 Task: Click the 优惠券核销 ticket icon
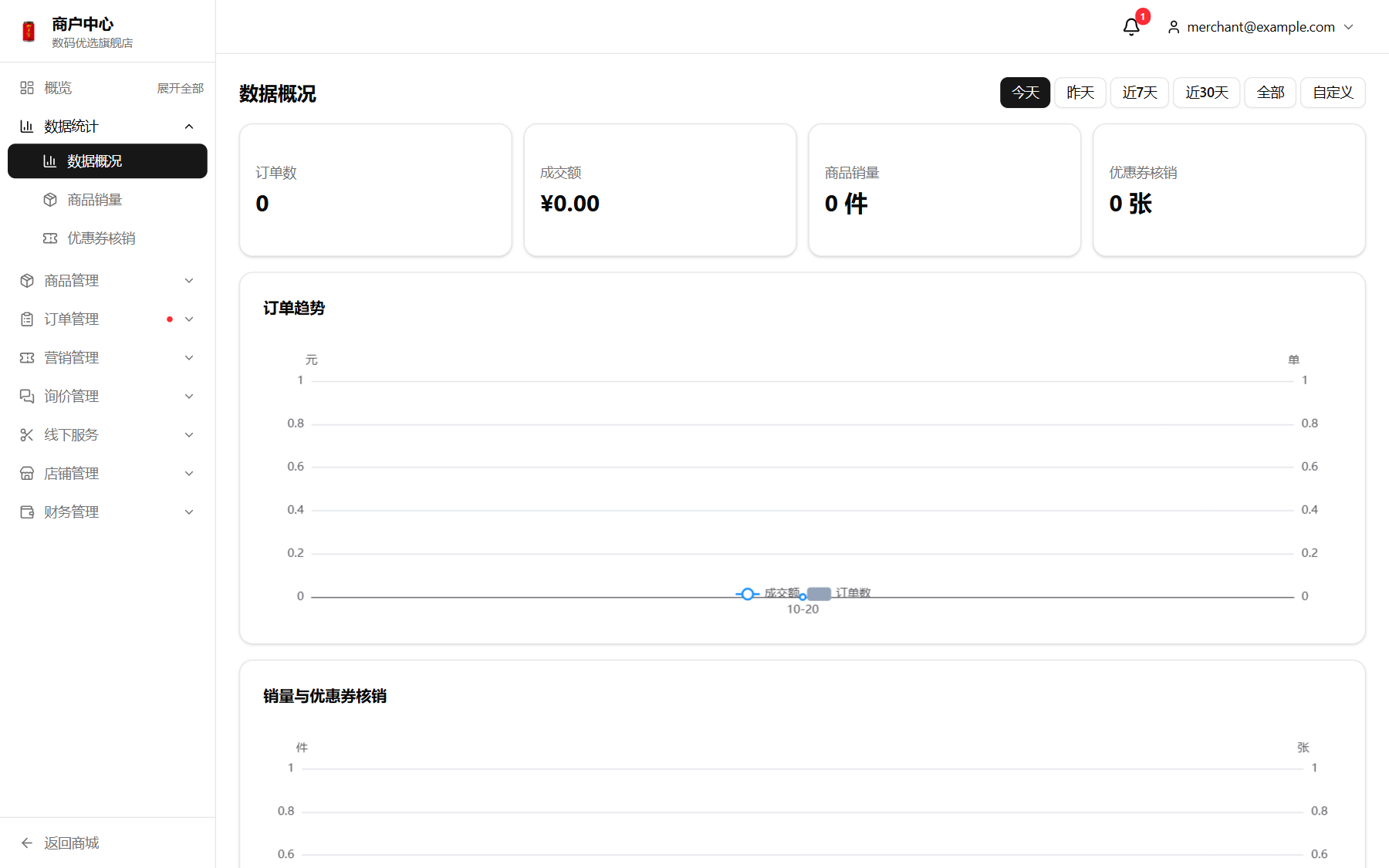pyautogui.click(x=50, y=238)
